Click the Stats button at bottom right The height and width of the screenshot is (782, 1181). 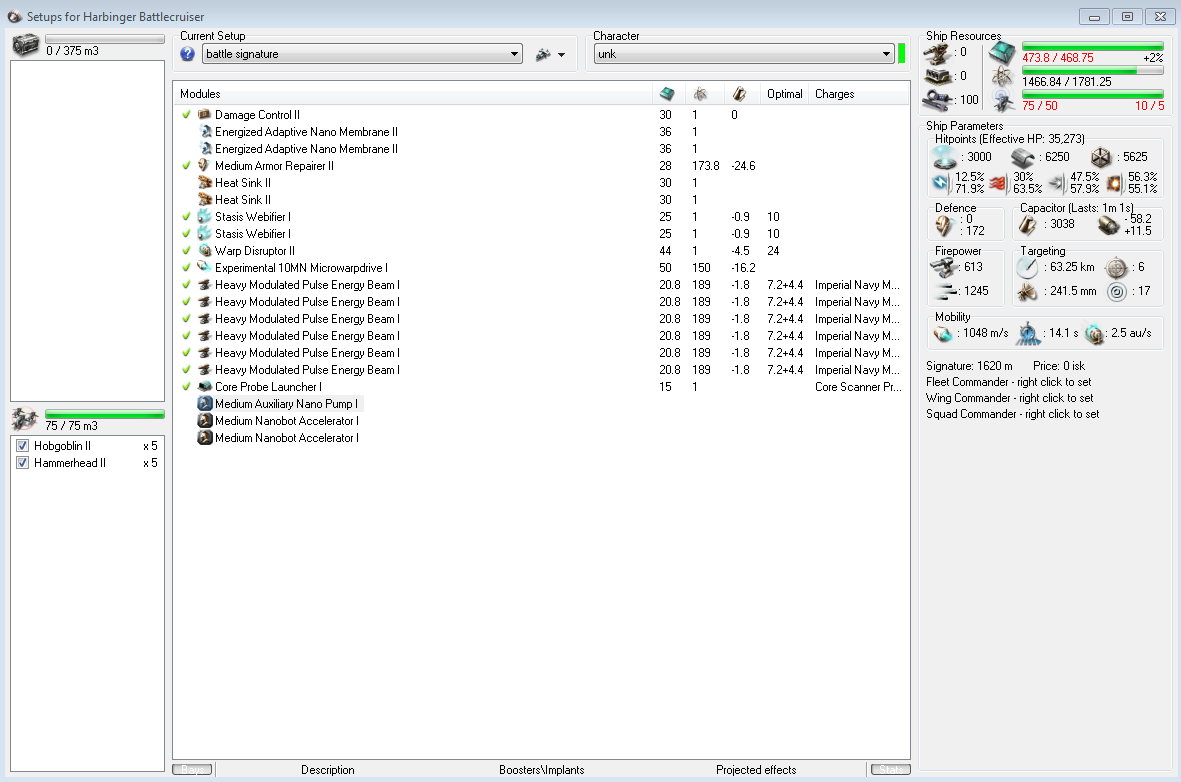(891, 769)
